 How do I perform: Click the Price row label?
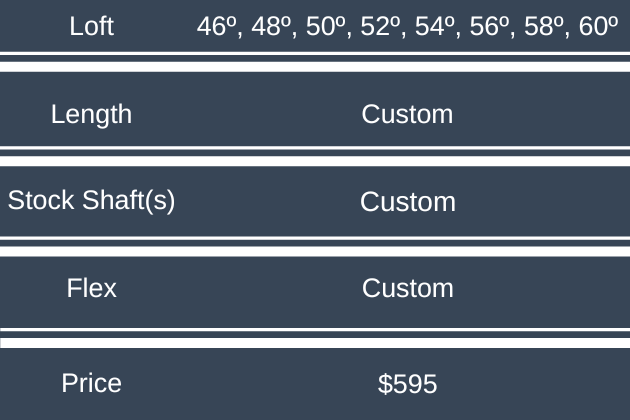(x=91, y=383)
